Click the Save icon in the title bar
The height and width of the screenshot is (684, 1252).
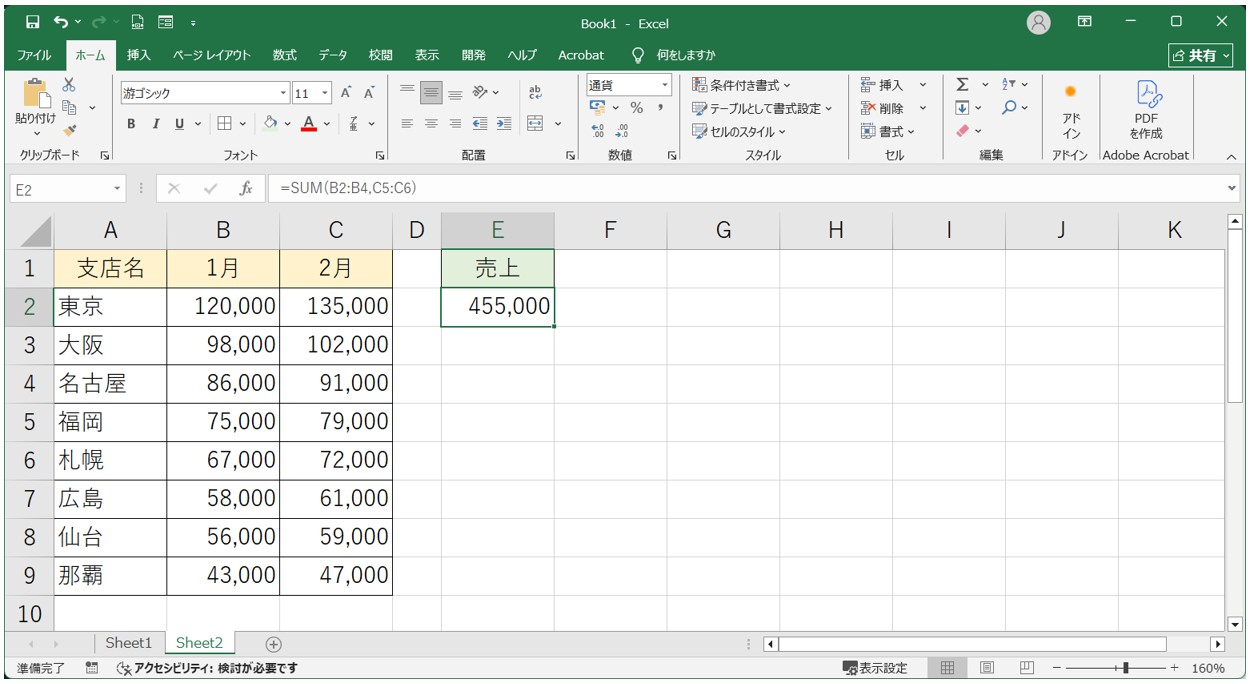33,22
